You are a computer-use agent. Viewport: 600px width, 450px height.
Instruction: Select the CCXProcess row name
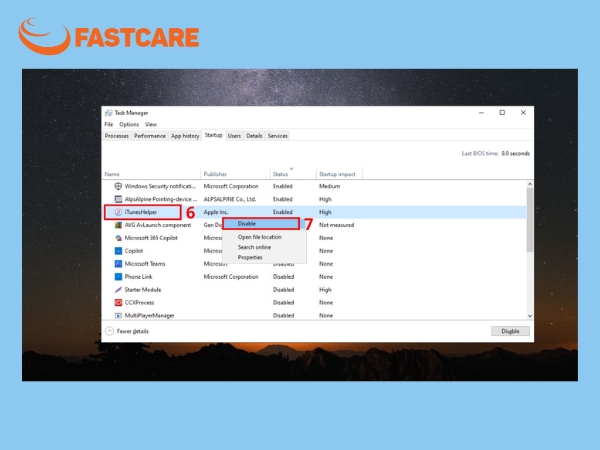[x=139, y=303]
